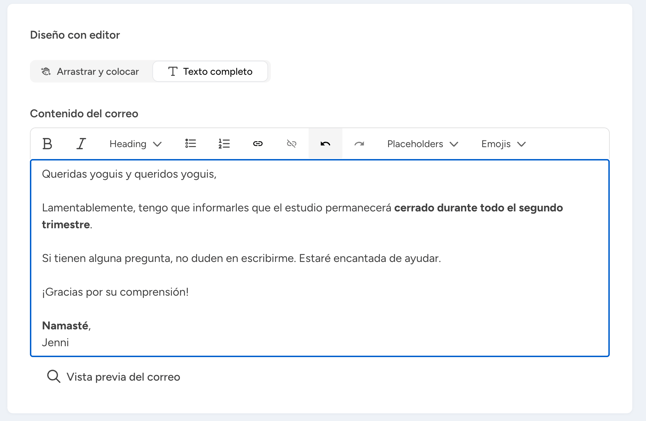Click the bold word 'Namasté'
This screenshot has width=646, height=421.
pyautogui.click(x=65, y=326)
